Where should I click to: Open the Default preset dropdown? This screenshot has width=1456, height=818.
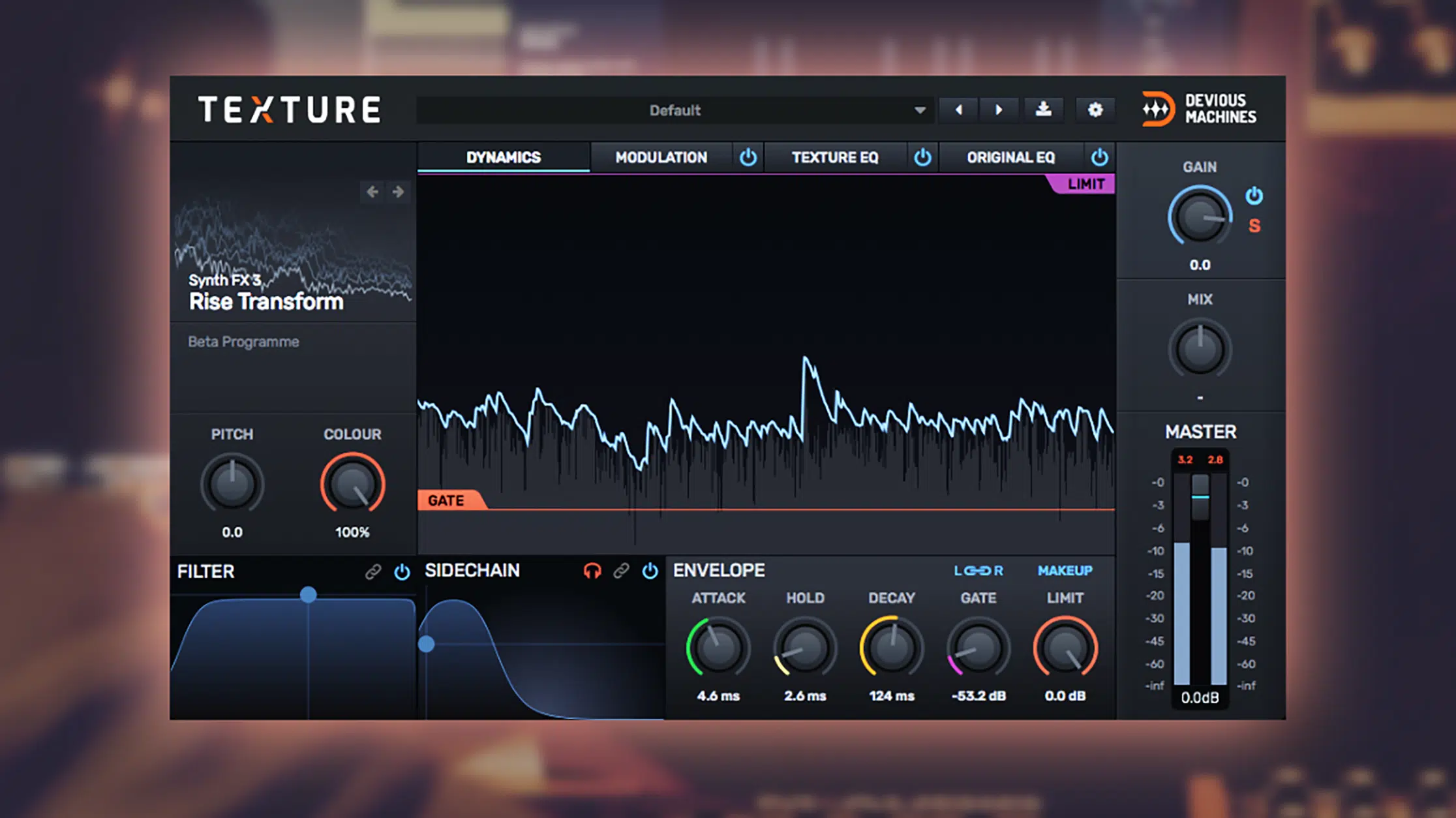675,110
